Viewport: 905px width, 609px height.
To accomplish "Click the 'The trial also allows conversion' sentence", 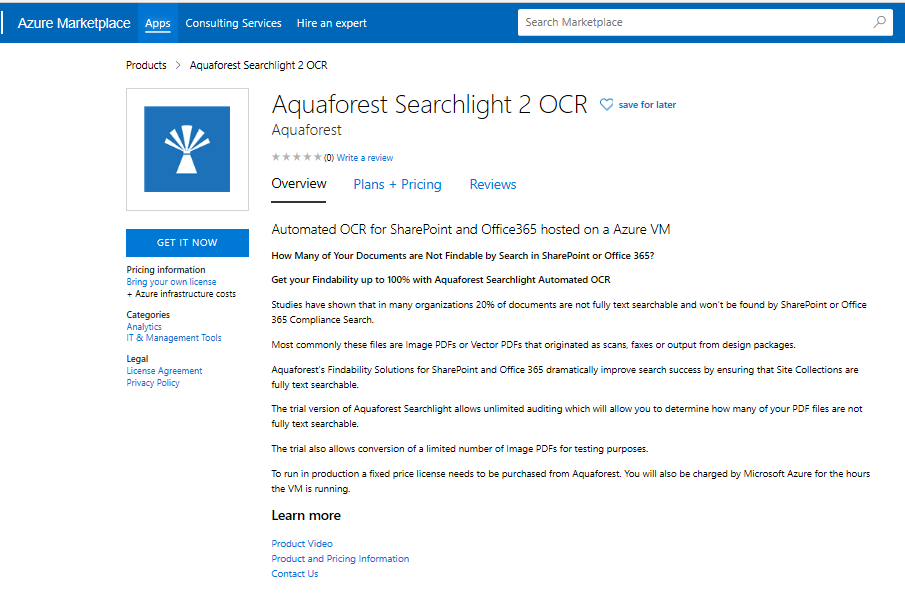I will (460, 449).
